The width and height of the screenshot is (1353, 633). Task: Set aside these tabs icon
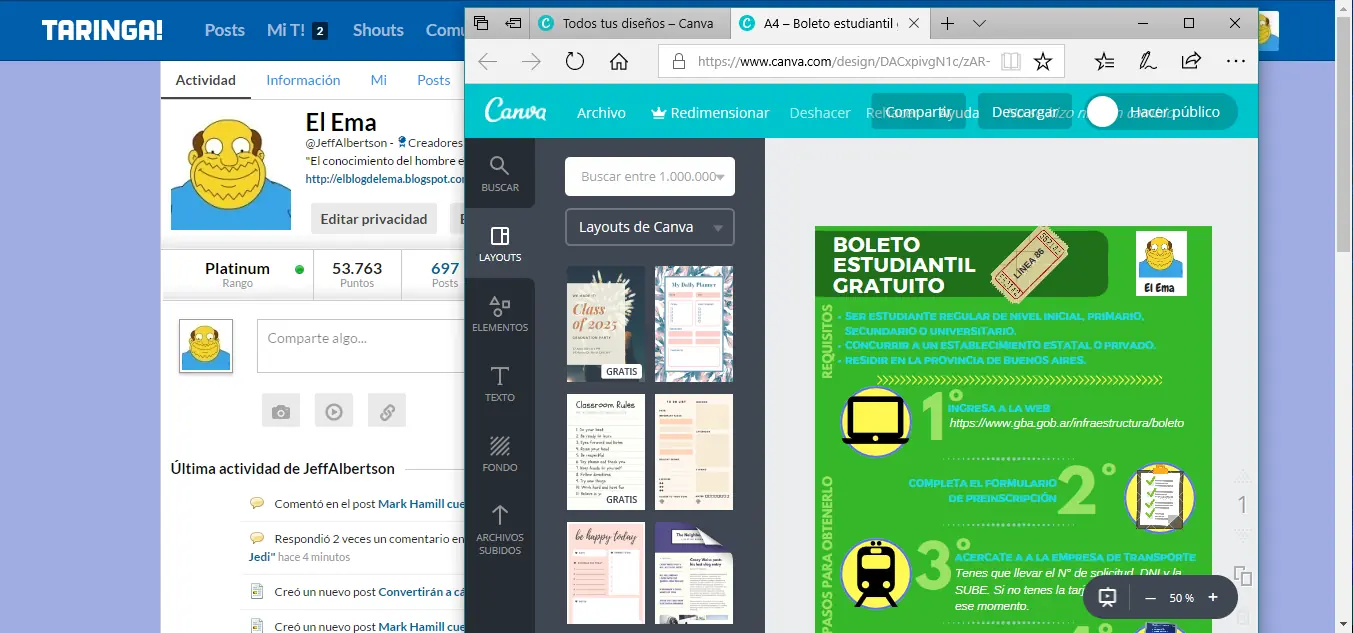[x=514, y=23]
